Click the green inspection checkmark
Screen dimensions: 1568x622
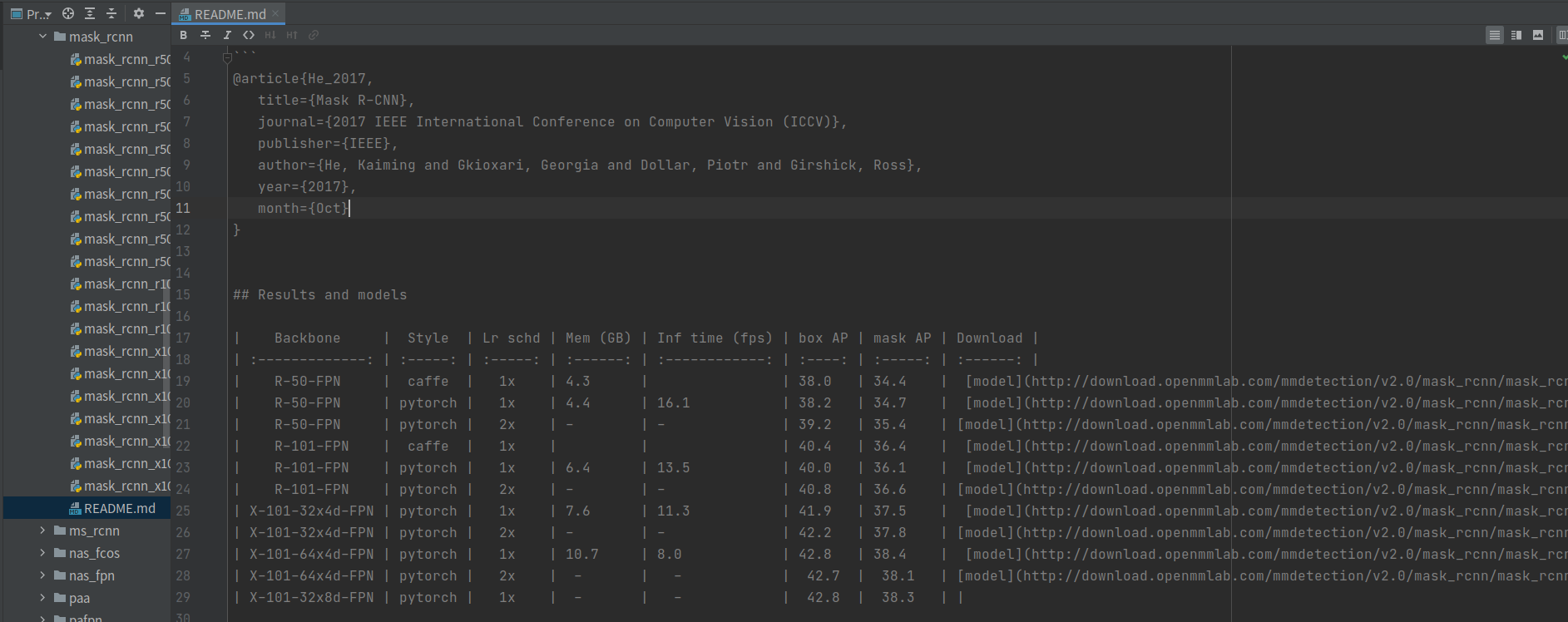click(1564, 57)
